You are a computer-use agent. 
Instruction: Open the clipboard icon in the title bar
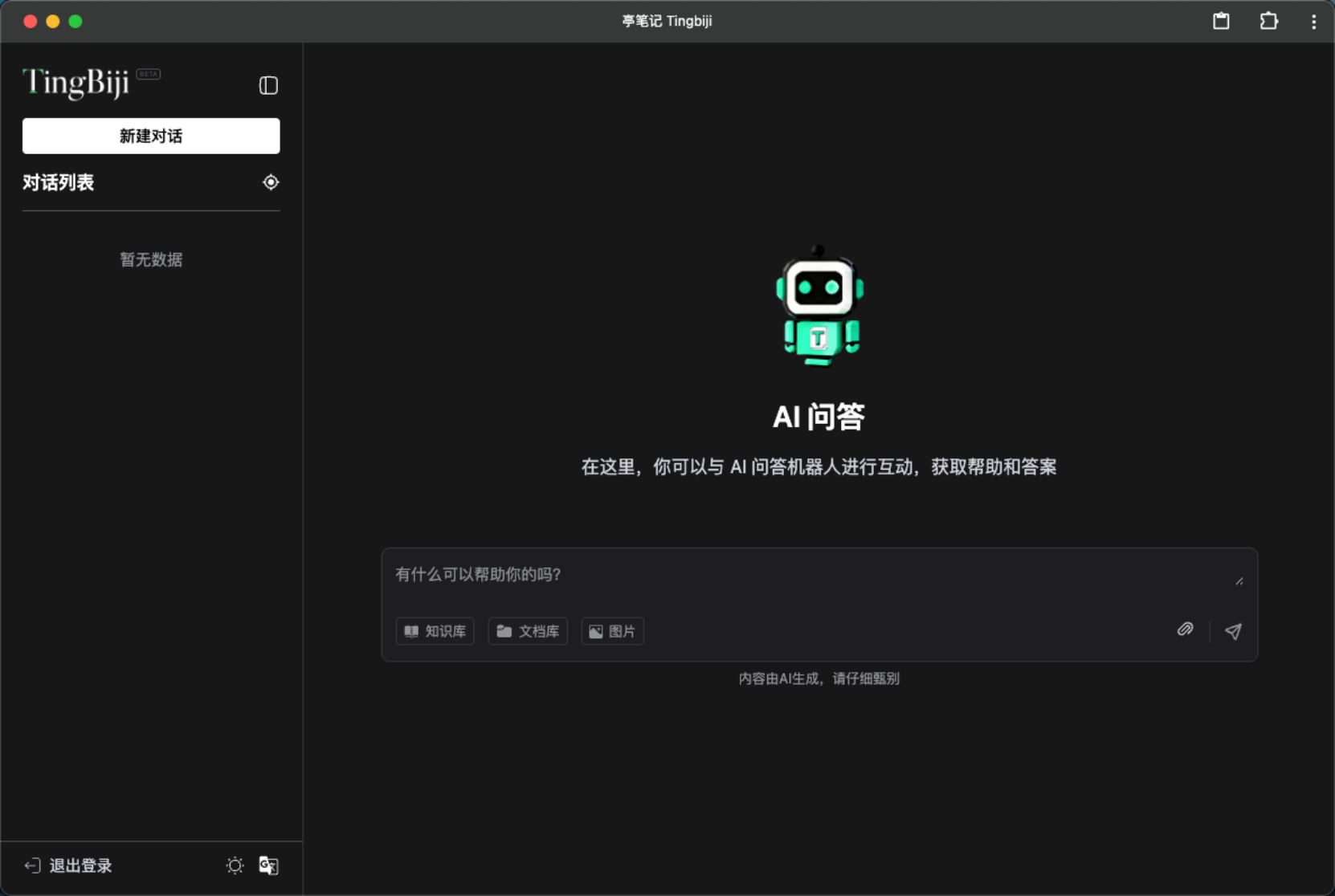click(1221, 21)
